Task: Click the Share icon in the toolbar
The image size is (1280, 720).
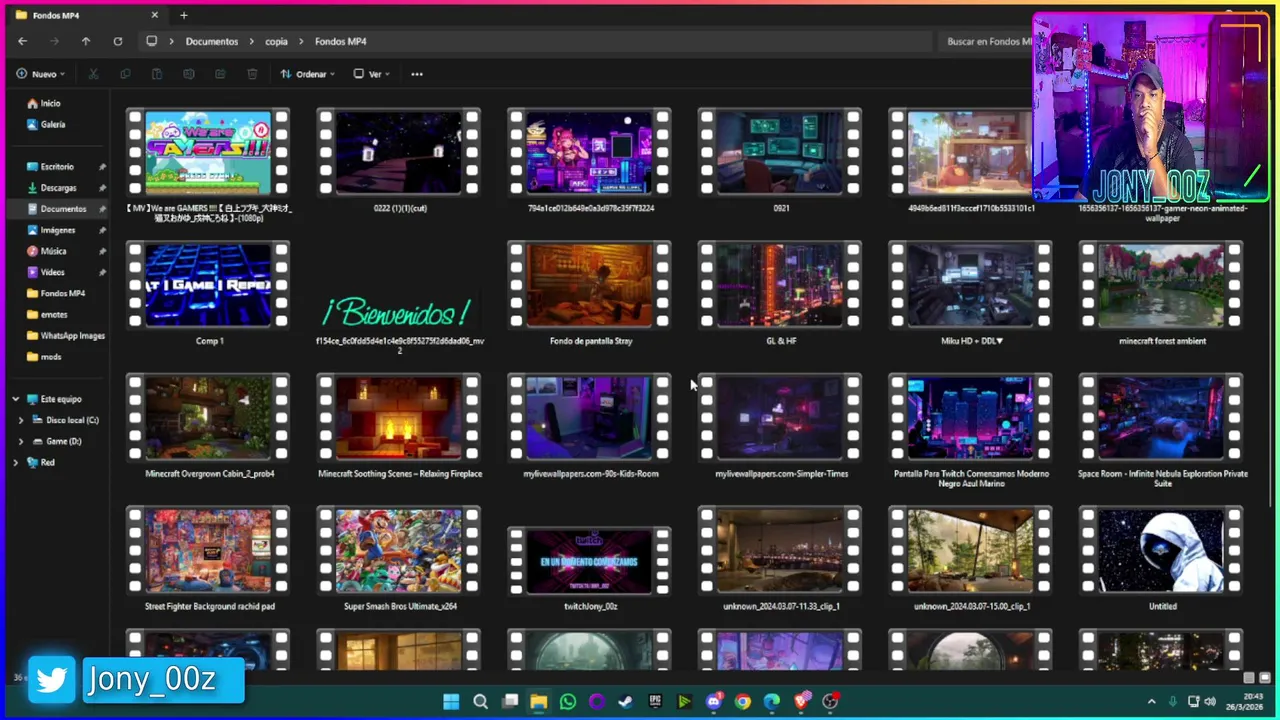Action: (220, 74)
